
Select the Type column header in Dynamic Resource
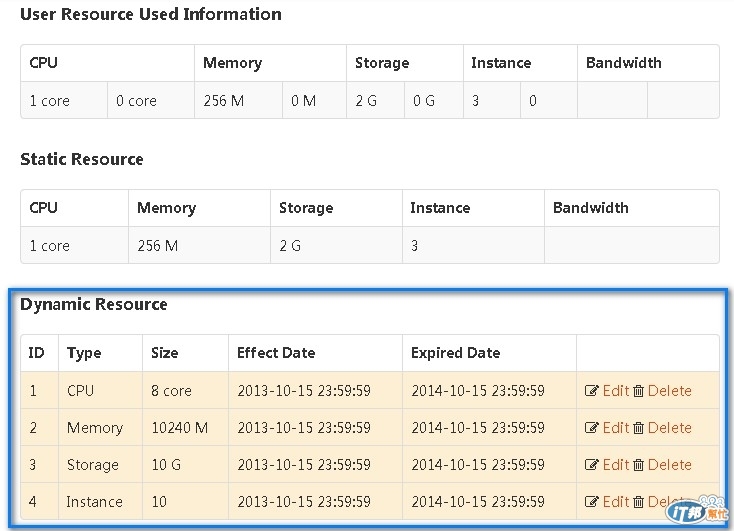[x=84, y=353]
